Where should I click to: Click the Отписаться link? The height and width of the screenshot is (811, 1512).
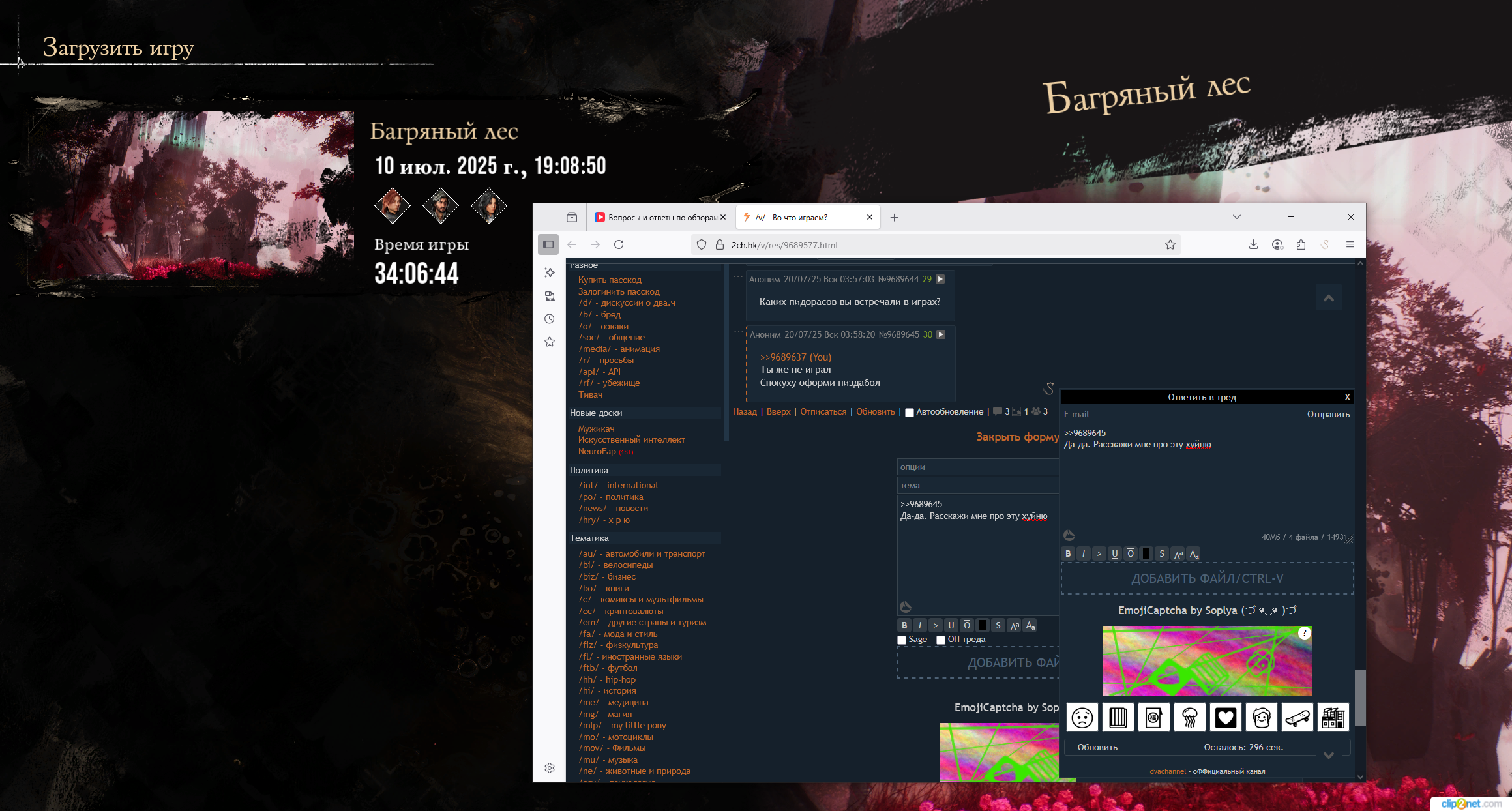pos(823,412)
